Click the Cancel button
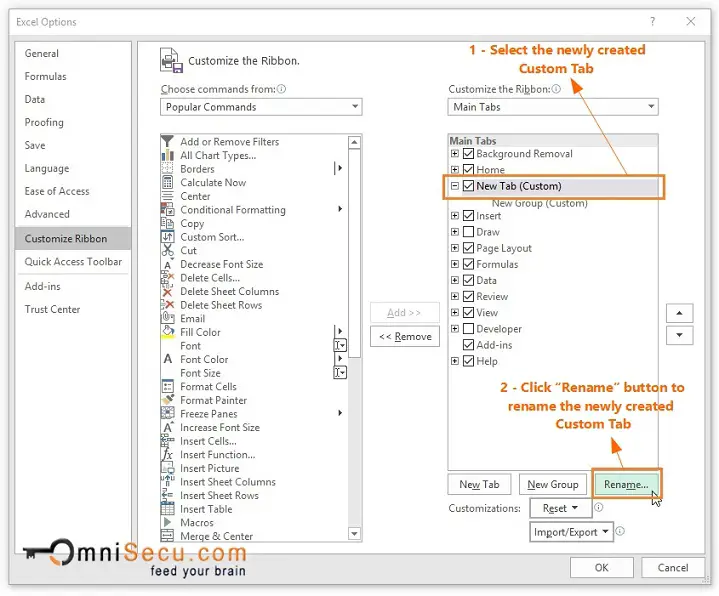The image size is (719, 596). click(x=673, y=568)
